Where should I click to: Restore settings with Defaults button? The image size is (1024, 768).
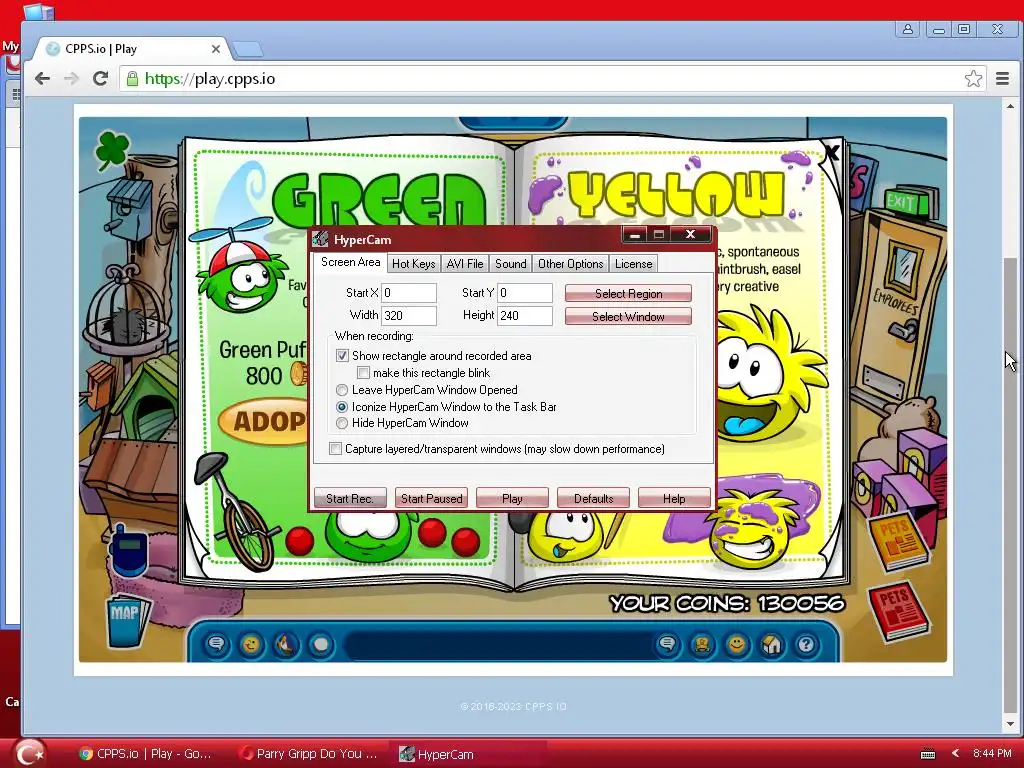pos(593,498)
